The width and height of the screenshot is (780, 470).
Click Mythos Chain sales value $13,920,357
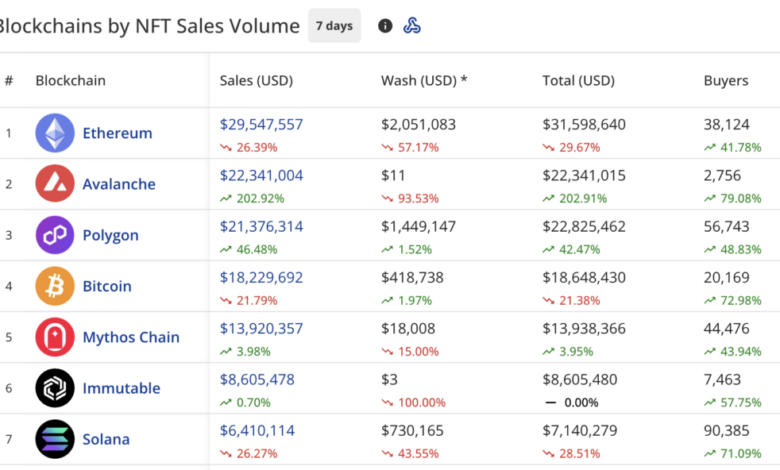[261, 329]
